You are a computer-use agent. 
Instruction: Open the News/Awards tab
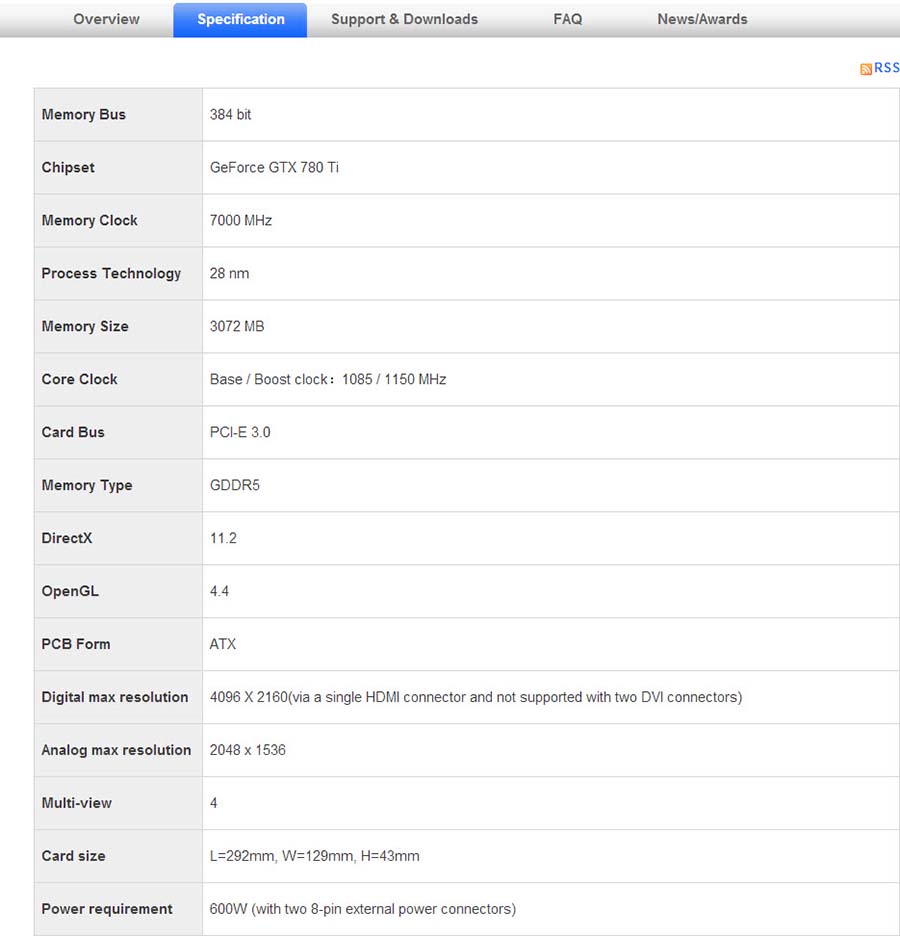(x=702, y=19)
